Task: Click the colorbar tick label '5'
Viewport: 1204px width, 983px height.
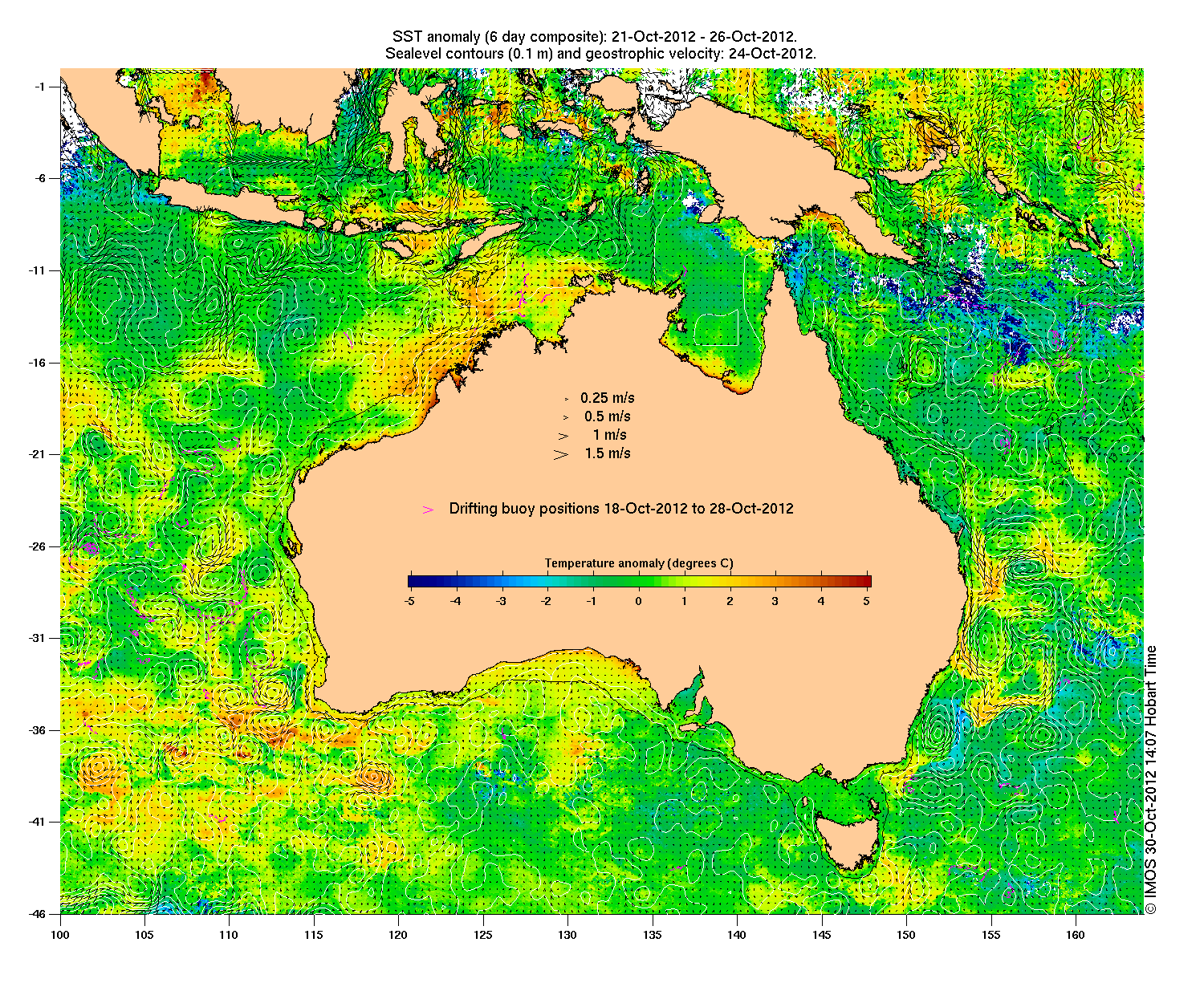Action: (x=868, y=600)
